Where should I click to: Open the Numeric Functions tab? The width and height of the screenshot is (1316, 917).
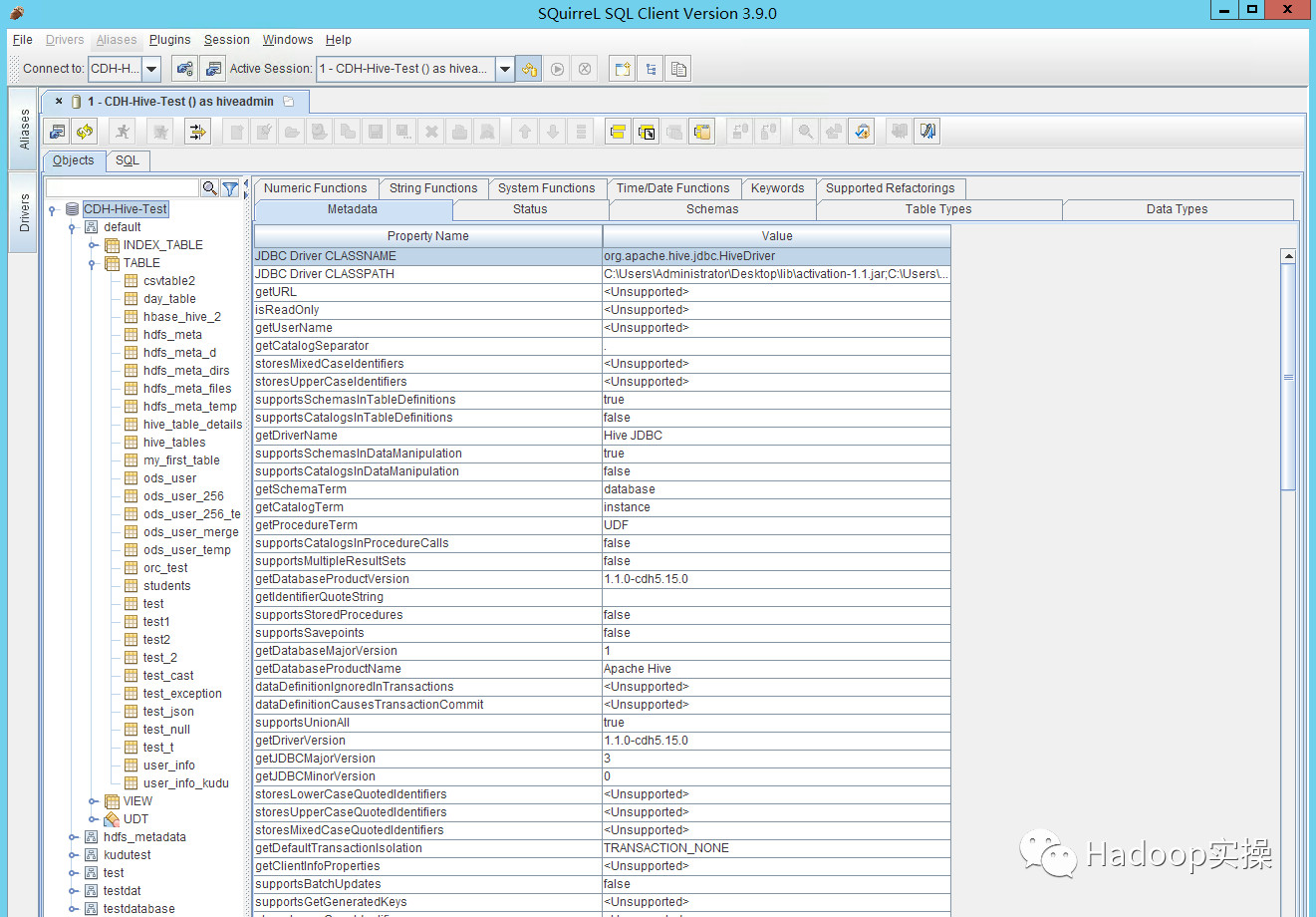316,188
